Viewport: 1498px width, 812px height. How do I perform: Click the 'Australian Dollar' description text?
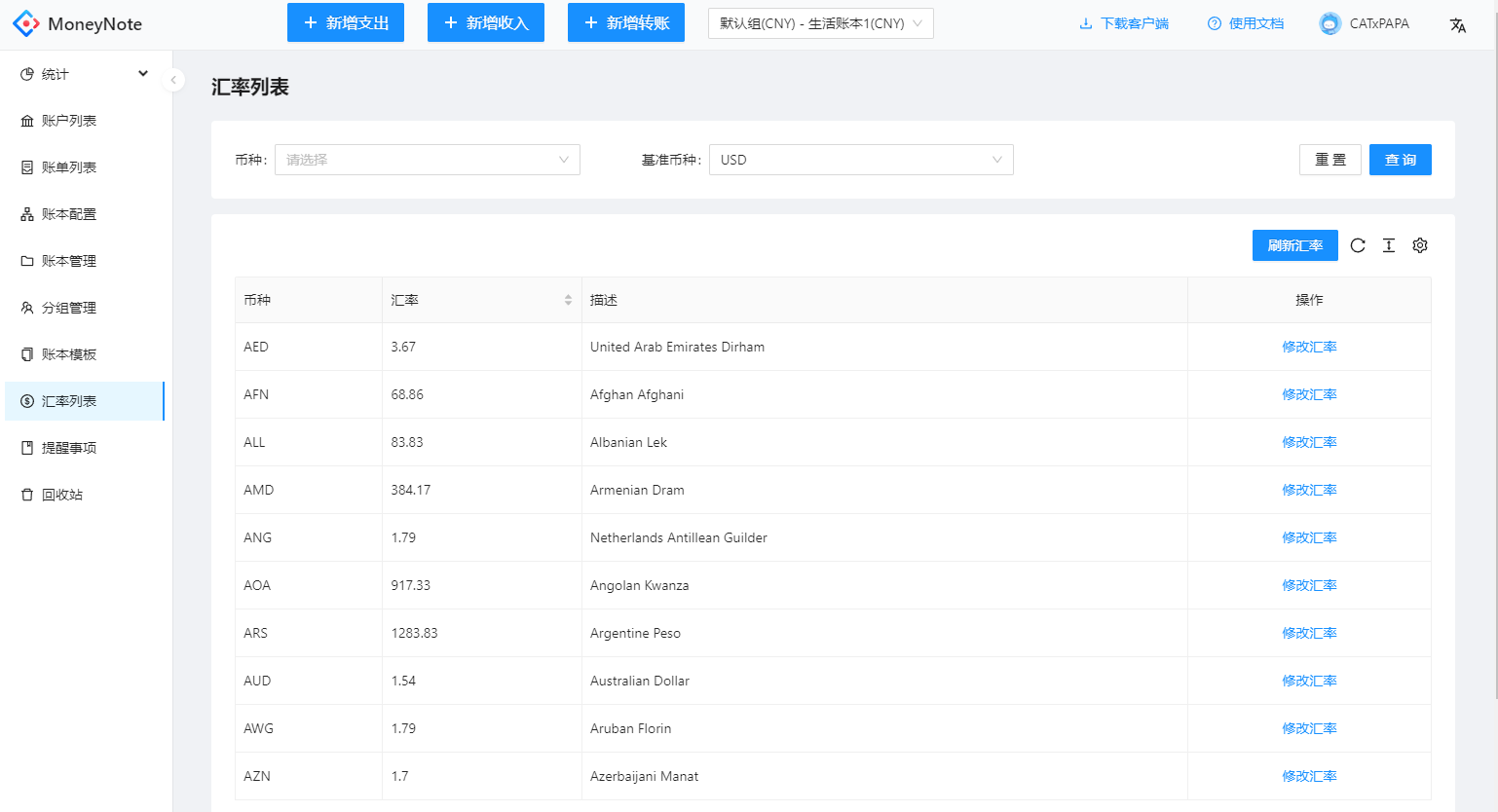(x=640, y=681)
